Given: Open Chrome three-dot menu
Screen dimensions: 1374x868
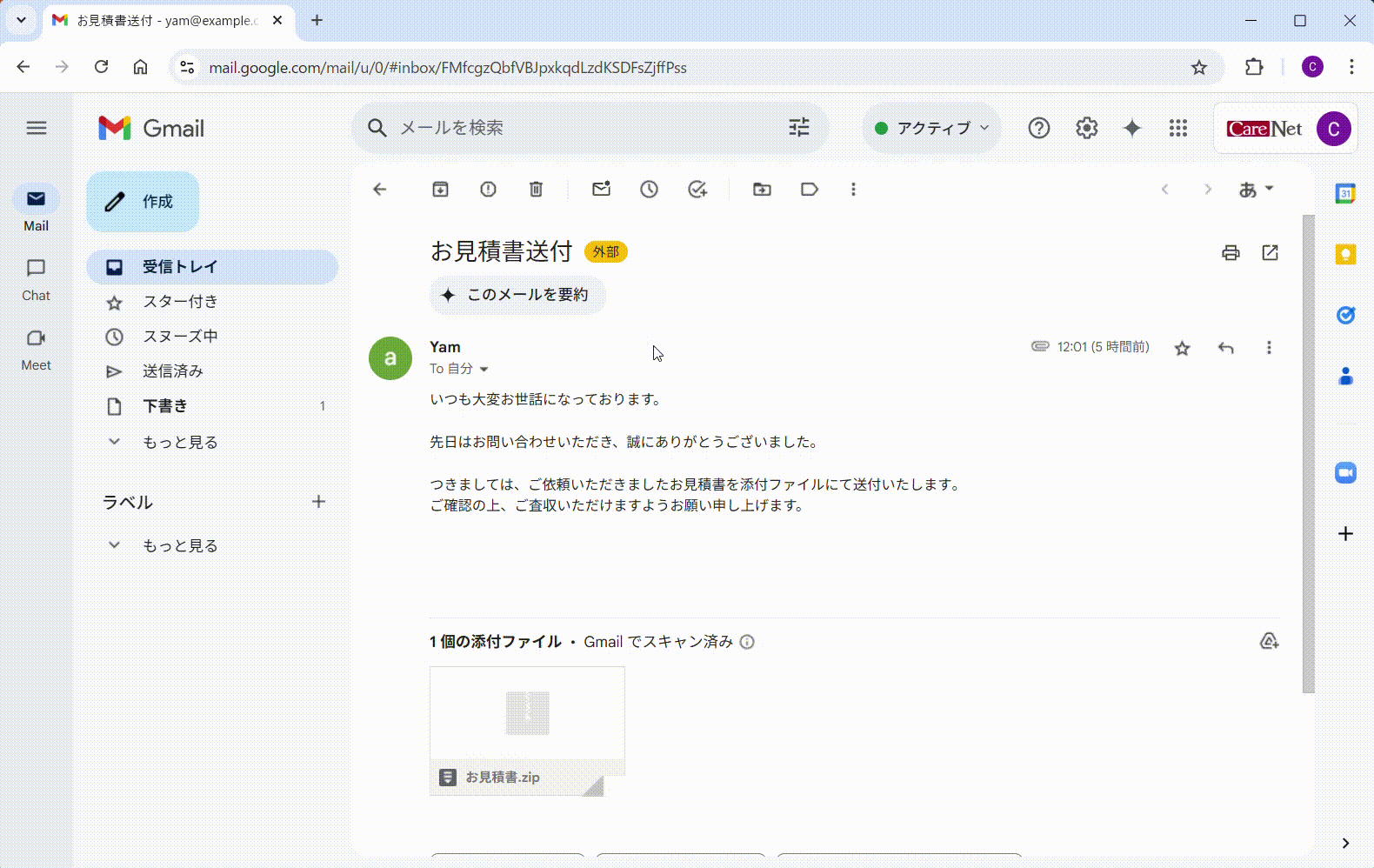Looking at the screenshot, I should pyautogui.click(x=1351, y=67).
